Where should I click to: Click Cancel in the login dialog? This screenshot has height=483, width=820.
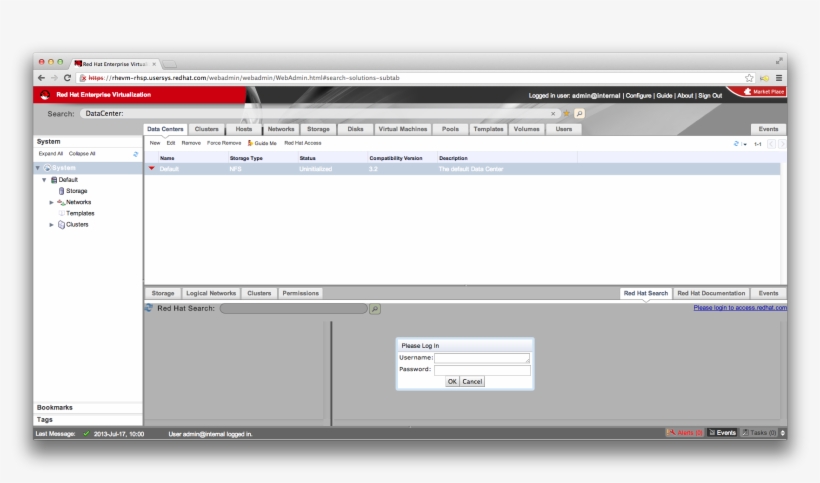pyautogui.click(x=472, y=382)
